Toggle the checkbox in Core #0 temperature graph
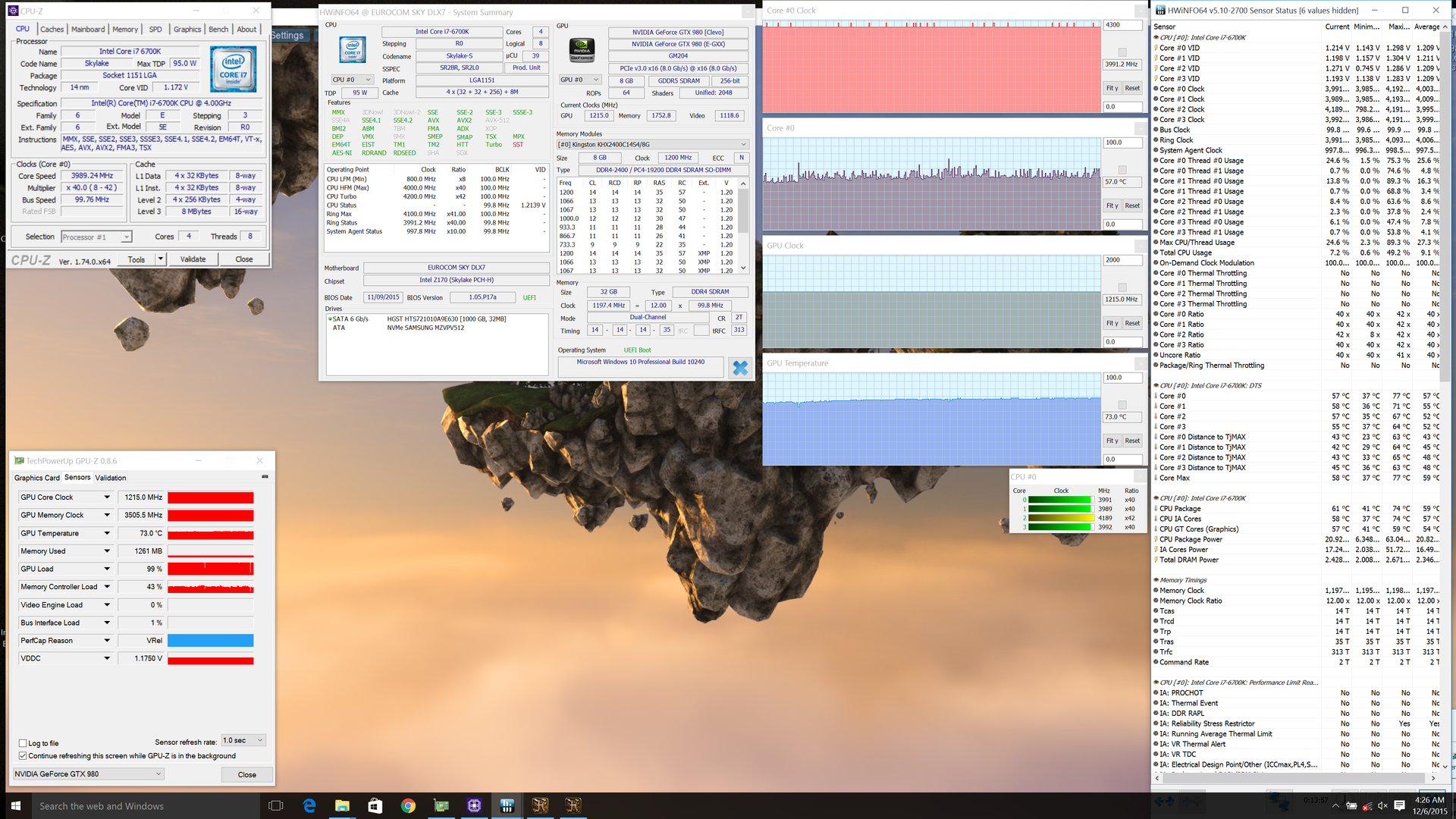The image size is (1456, 819). 1122,170
